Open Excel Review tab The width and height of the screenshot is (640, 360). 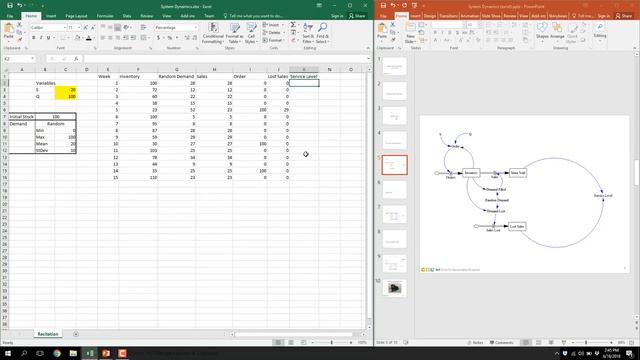pyautogui.click(x=147, y=16)
